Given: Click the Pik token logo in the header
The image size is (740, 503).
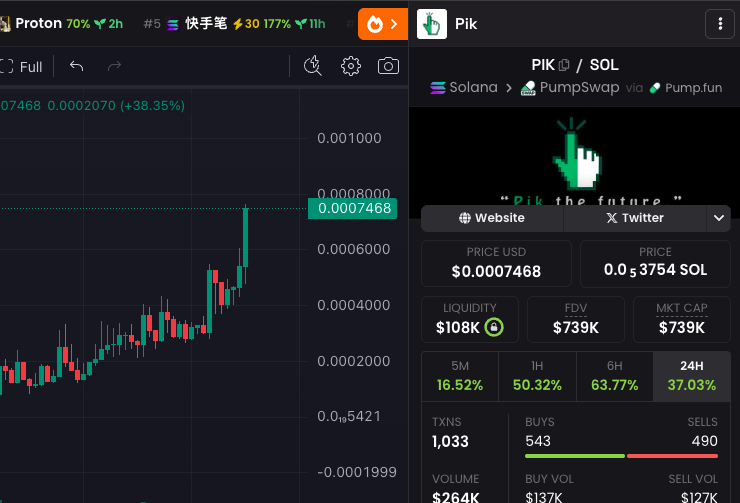Looking at the screenshot, I should (432, 24).
